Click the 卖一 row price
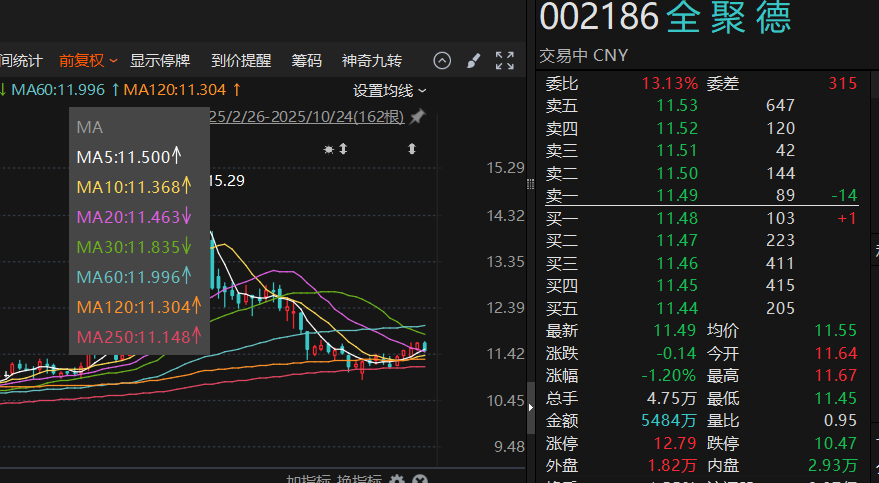879x483 pixels. tap(677, 195)
